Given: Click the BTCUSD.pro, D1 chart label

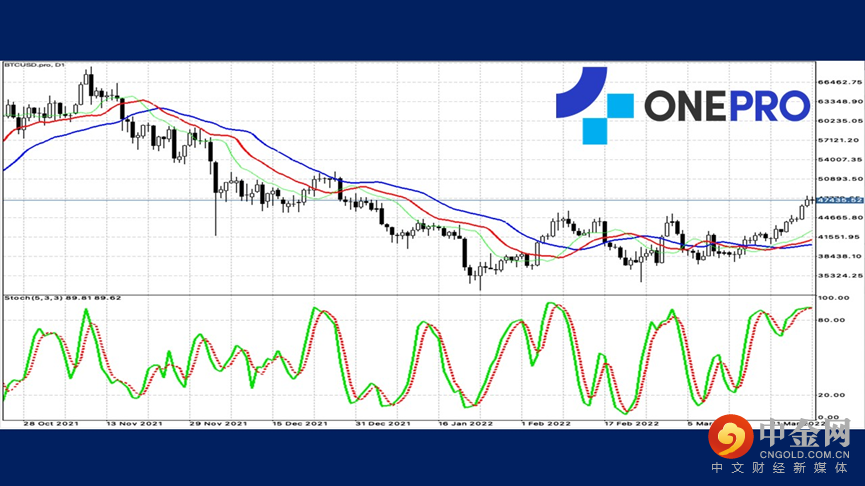Looking at the screenshot, I should (35, 65).
